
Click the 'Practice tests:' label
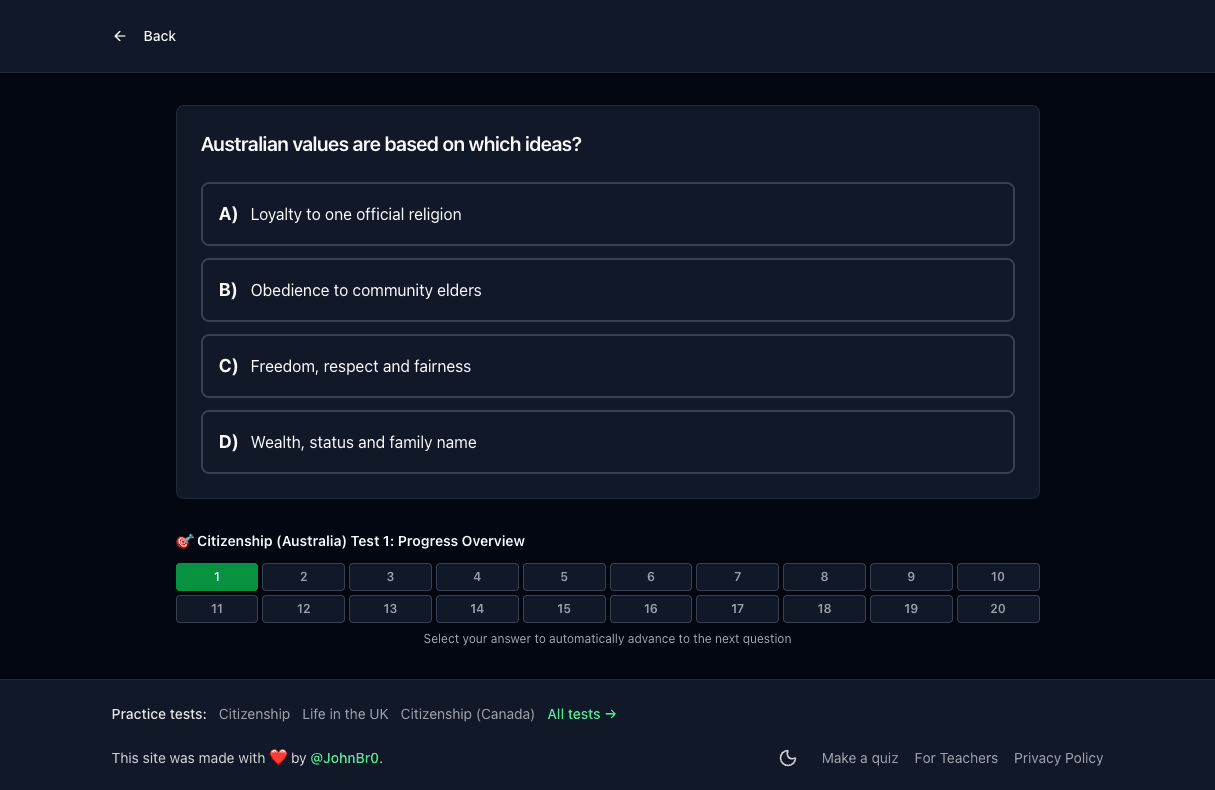click(x=159, y=714)
